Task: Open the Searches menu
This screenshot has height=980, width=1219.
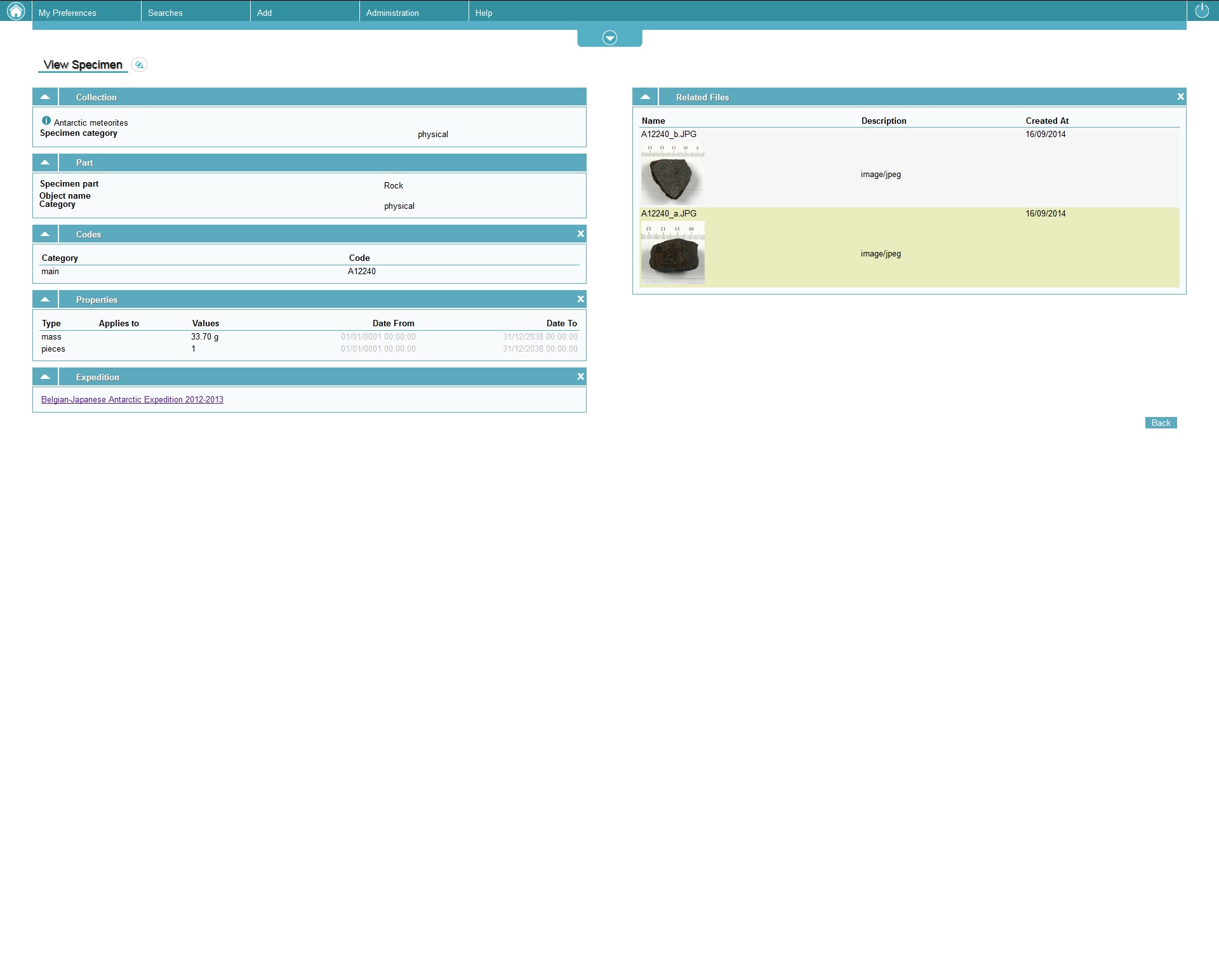Action: coord(165,13)
